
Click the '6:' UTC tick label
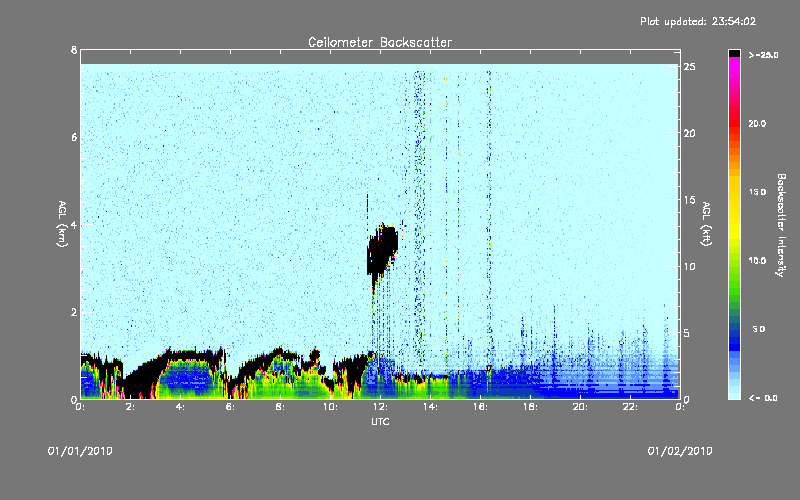(x=230, y=407)
